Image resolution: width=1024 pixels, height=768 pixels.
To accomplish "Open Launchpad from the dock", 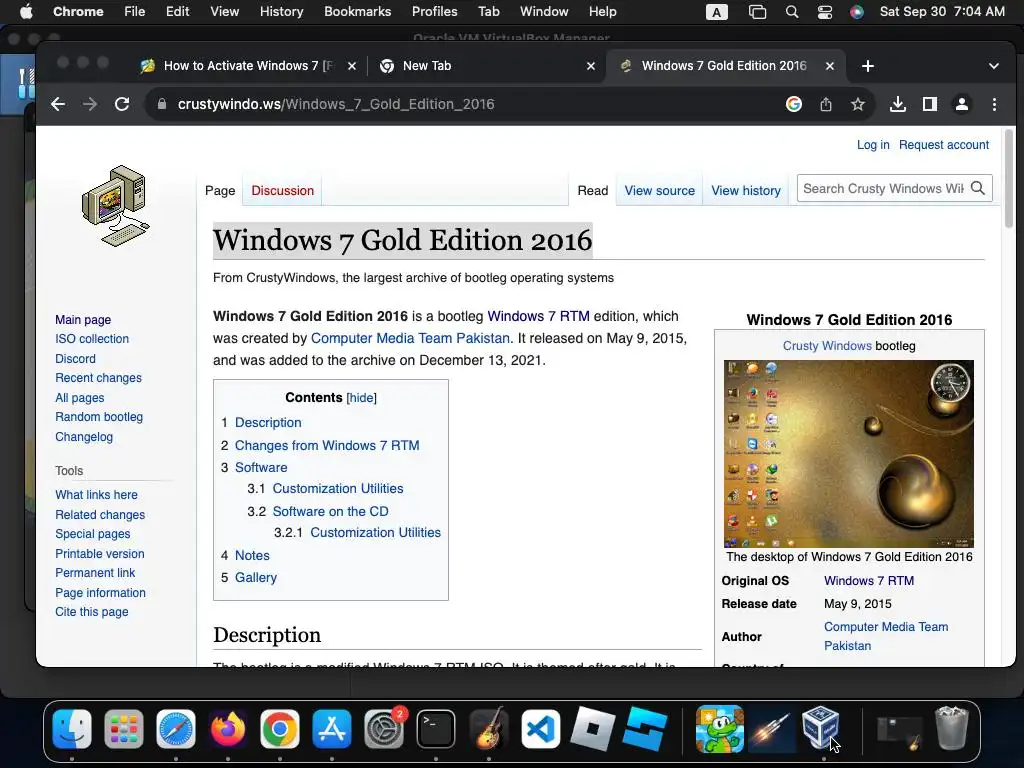I will tap(123, 729).
